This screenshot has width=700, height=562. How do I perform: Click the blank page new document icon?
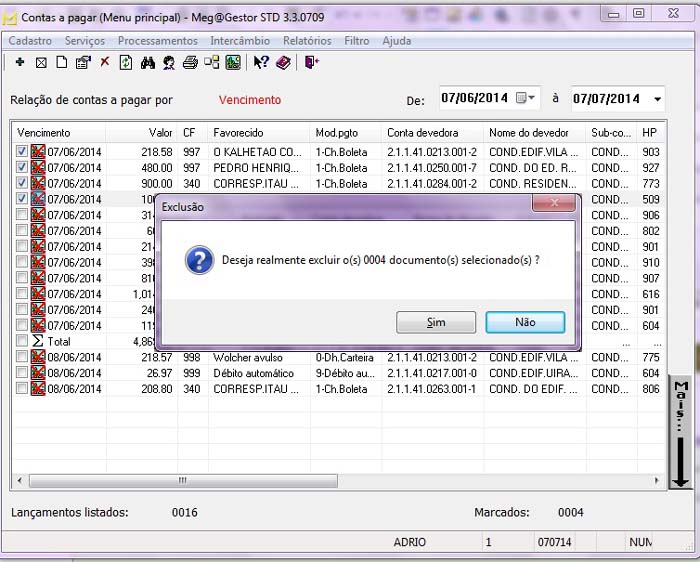tap(62, 62)
